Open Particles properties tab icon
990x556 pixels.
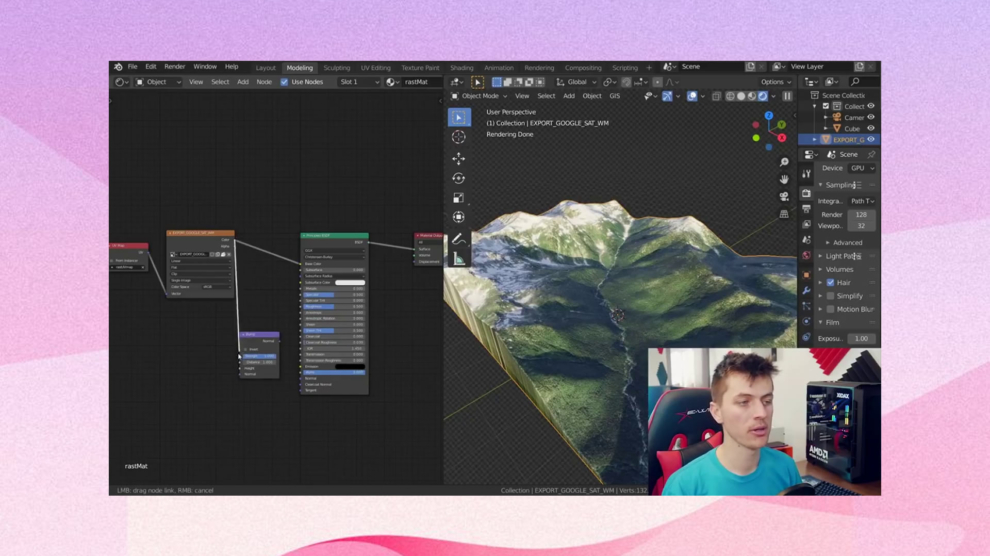(806, 307)
